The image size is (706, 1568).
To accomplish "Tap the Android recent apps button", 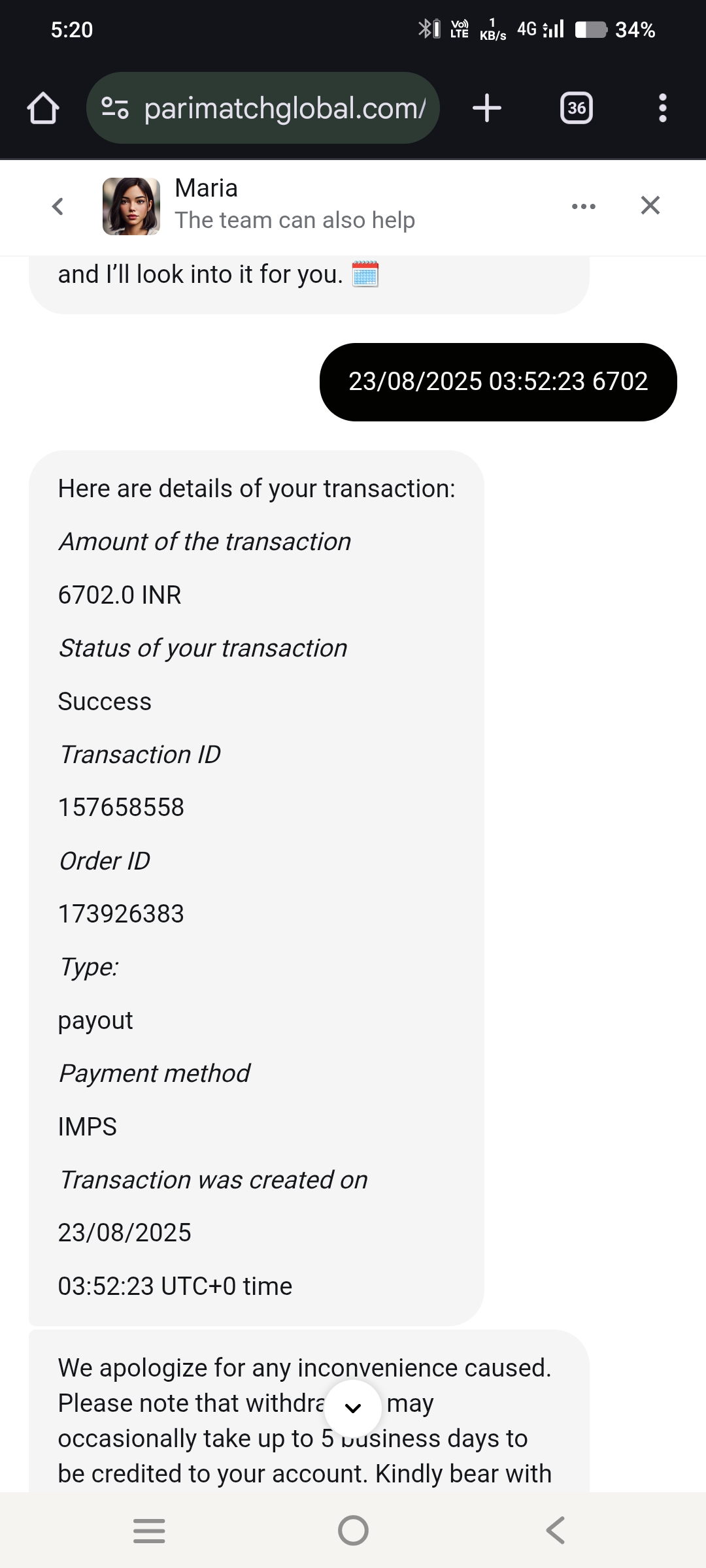I will [149, 1531].
